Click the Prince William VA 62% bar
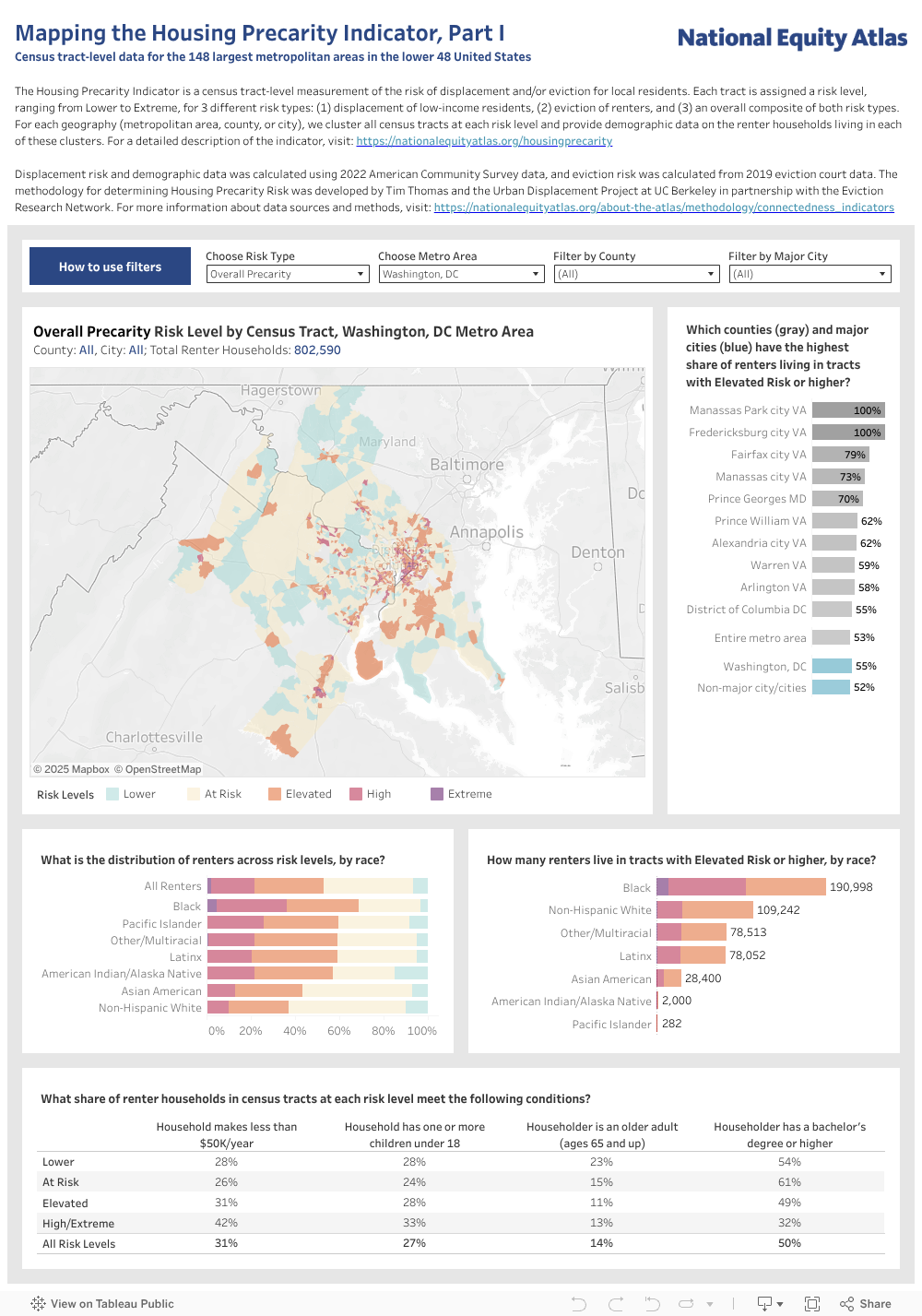Image resolution: width=922 pixels, height=1316 pixels. [x=834, y=521]
